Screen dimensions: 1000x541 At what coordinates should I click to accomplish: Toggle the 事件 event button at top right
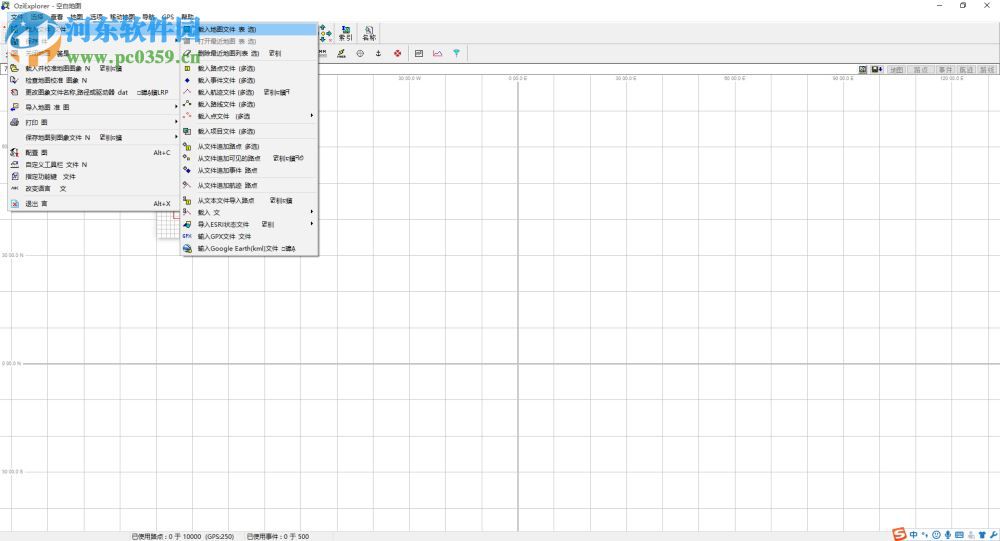pyautogui.click(x=945, y=70)
